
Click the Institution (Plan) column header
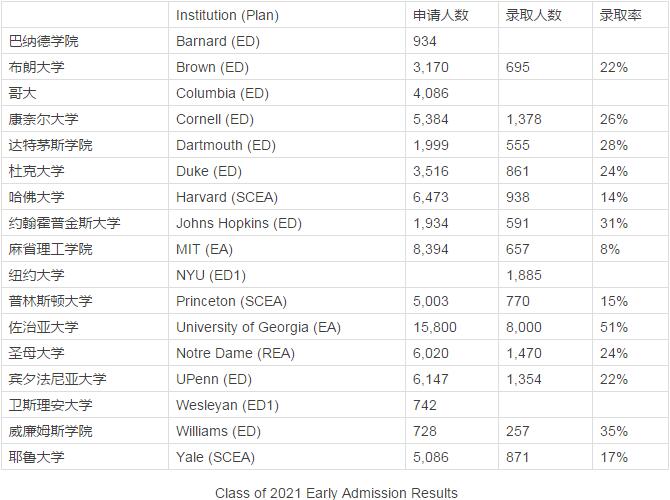pos(227,15)
